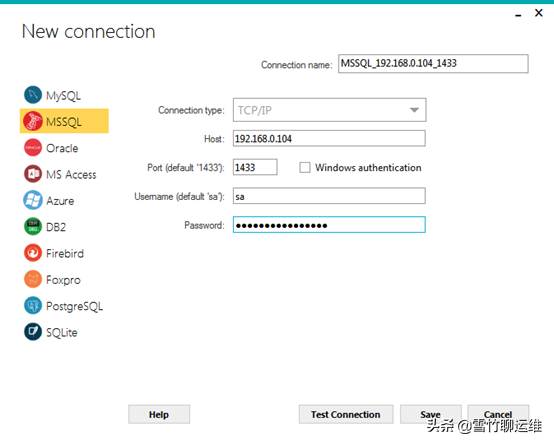The height and width of the screenshot is (445, 554).
Task: Select the Foxpro database icon
Action: [33, 279]
